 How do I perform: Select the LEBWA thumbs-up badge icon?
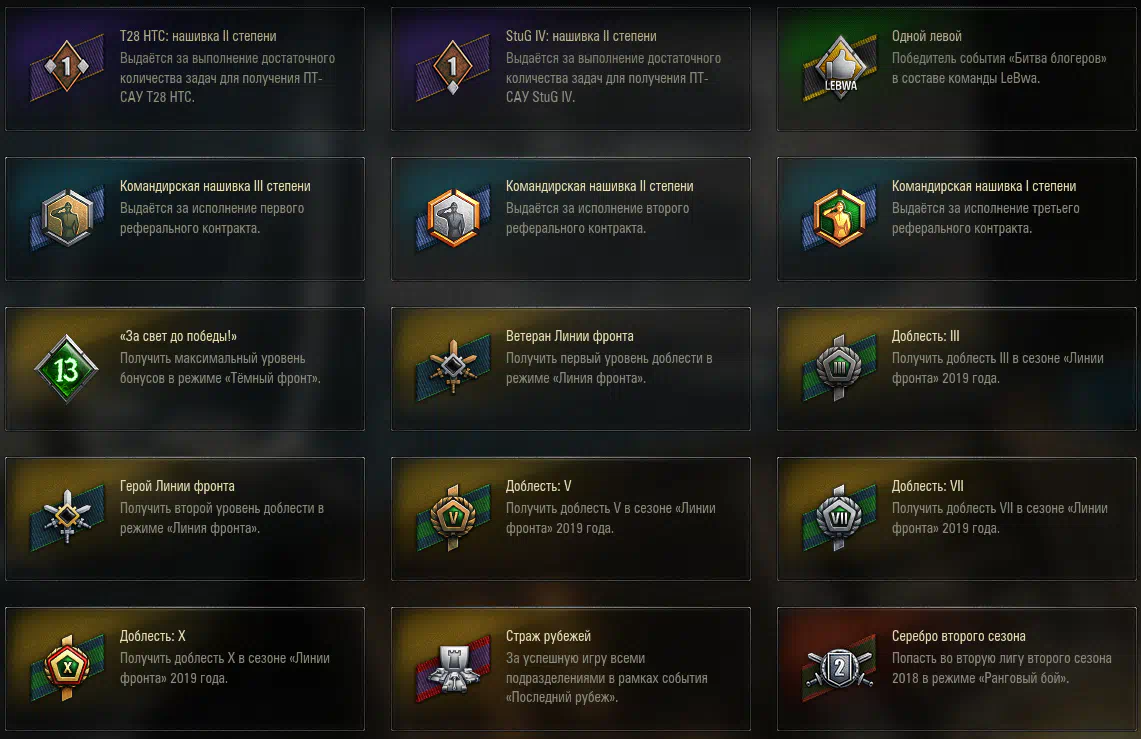click(840, 68)
